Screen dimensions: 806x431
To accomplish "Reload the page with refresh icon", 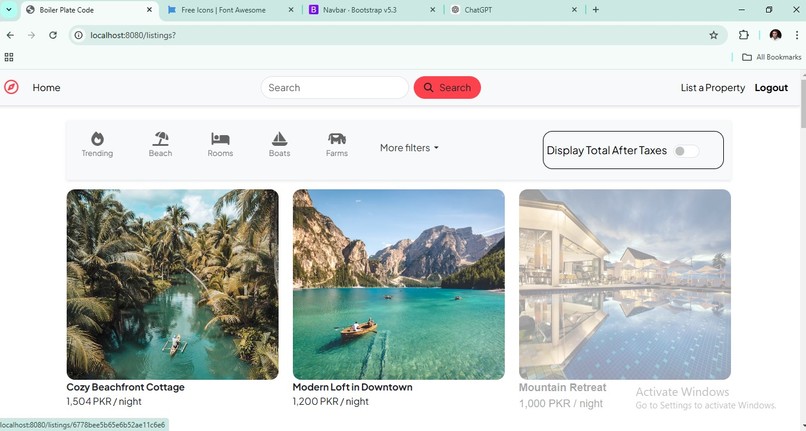I will point(53,35).
